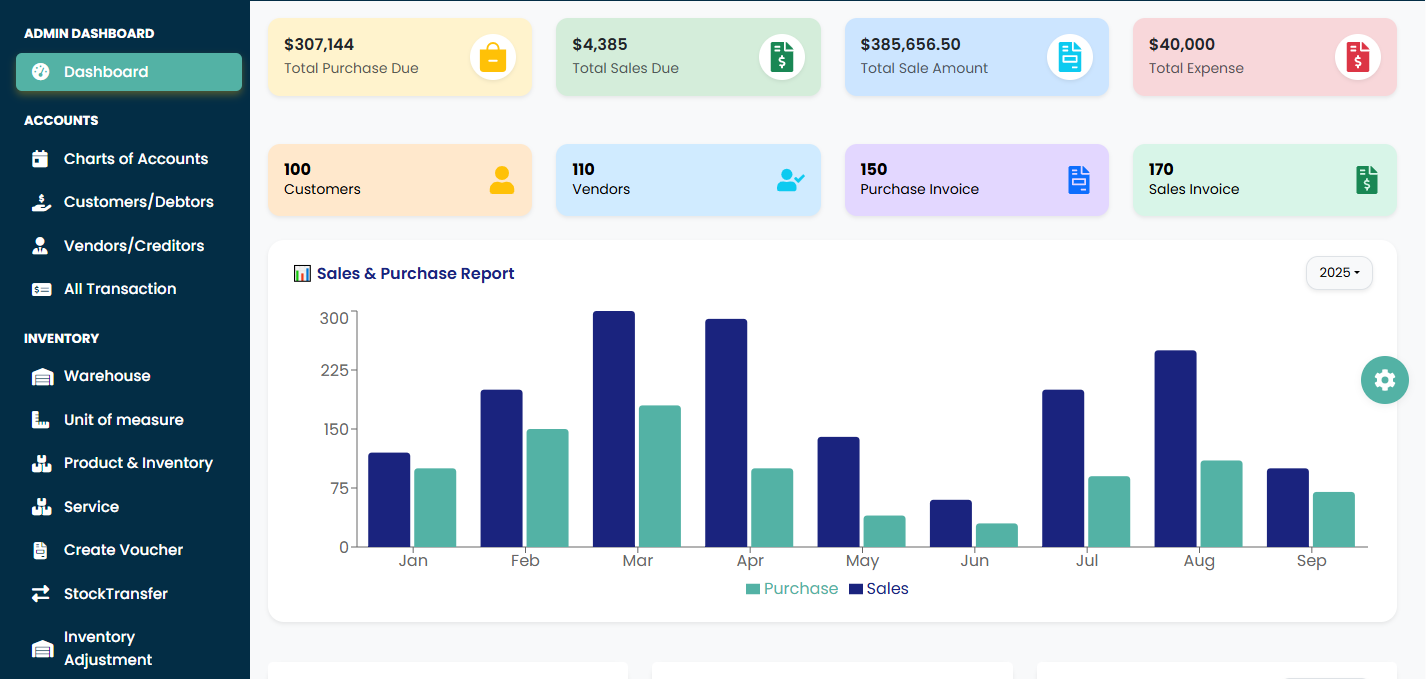1426x679 pixels.
Task: Open Create Voucher using its document icon
Action: [40, 549]
